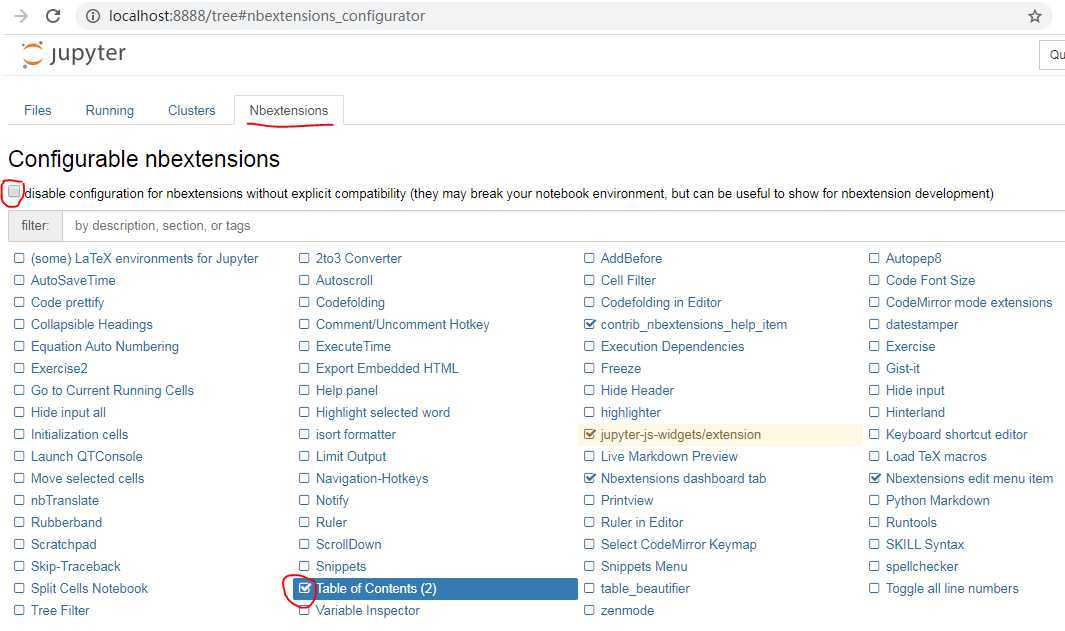This screenshot has width=1065, height=631.
Task: Toggle the disable configuration compatibility checkbox
Action: [14, 192]
